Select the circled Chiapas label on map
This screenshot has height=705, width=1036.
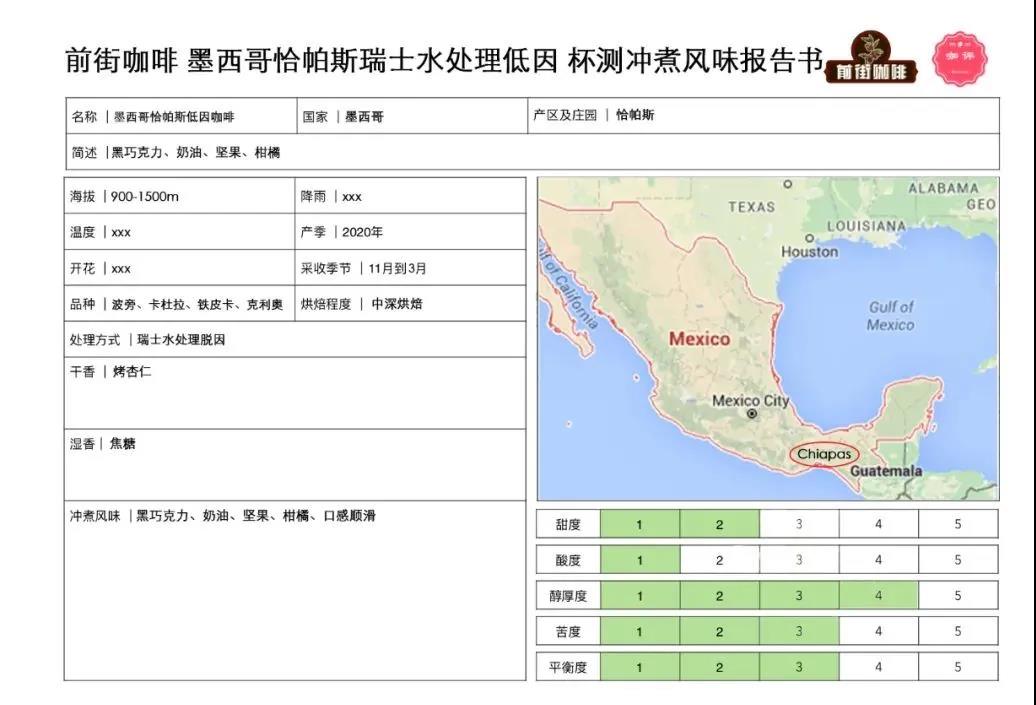[824, 454]
